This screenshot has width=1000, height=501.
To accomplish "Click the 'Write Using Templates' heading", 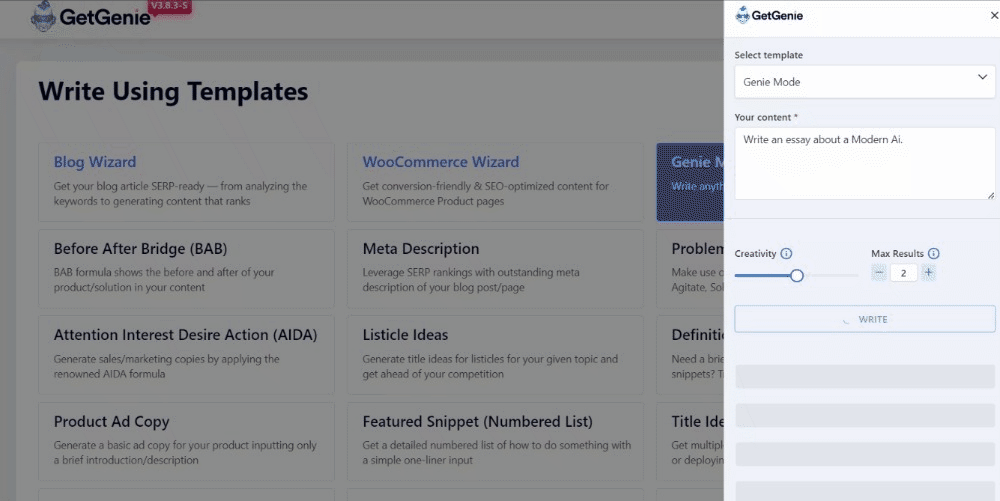I will (173, 91).
